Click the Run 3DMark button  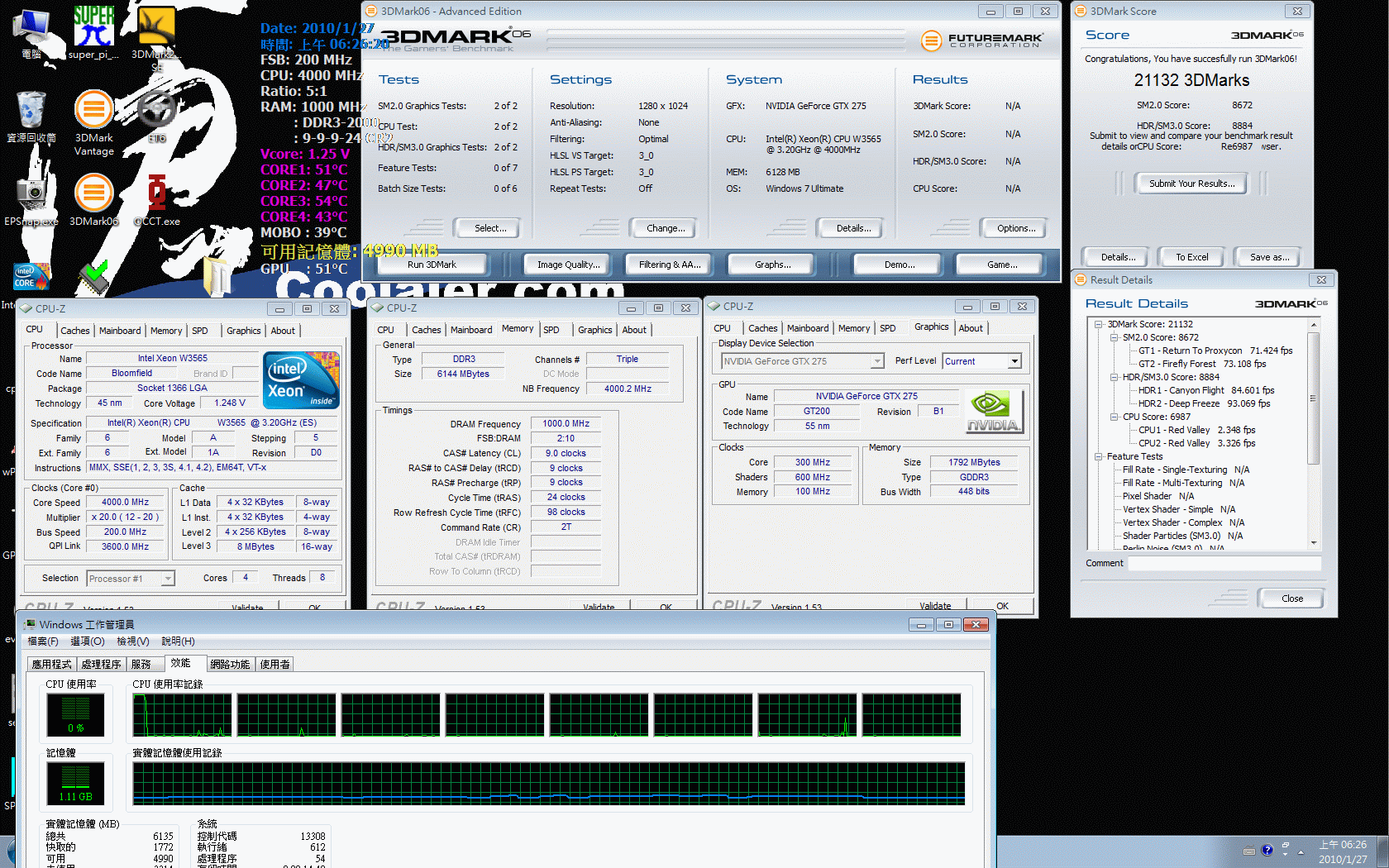(x=432, y=265)
